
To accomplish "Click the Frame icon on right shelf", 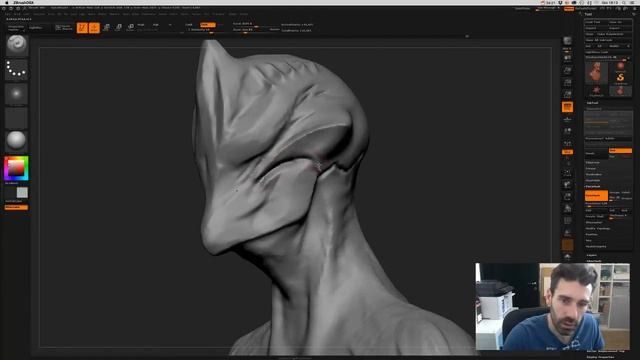I will point(567,173).
